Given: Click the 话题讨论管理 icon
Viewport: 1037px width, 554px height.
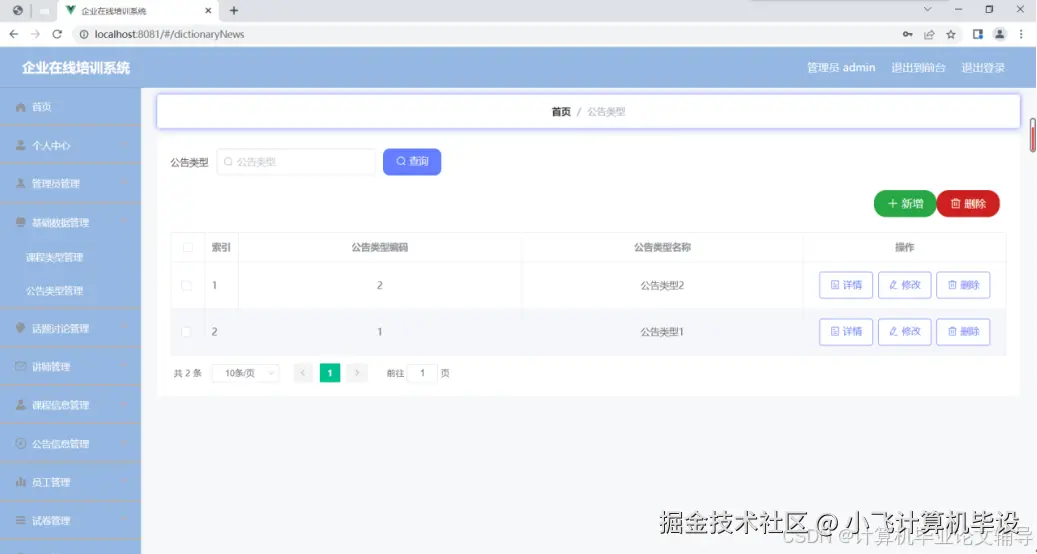Looking at the screenshot, I should click(21, 328).
